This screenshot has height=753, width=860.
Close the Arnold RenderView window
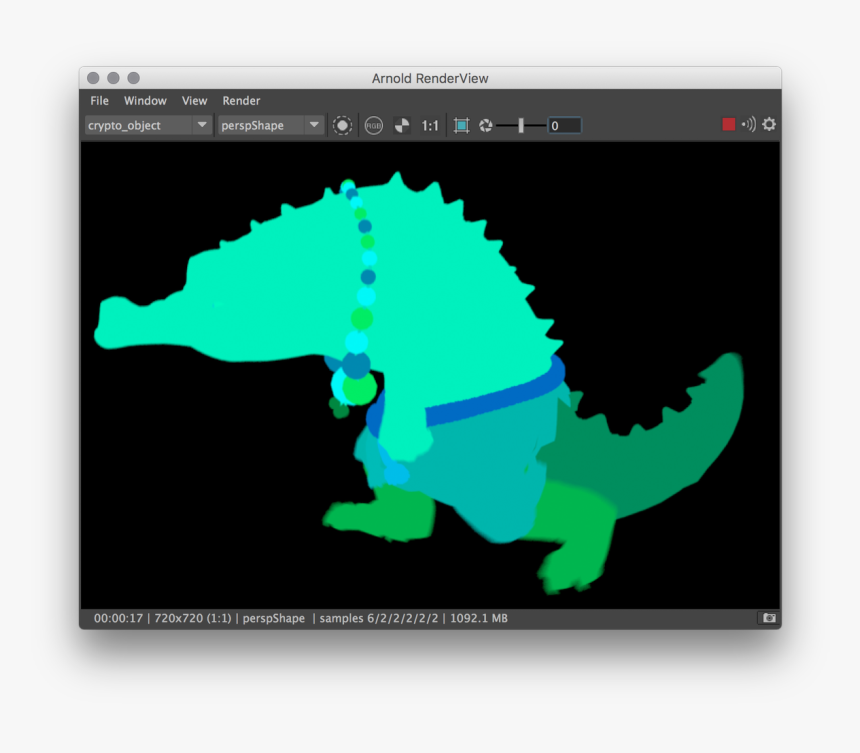(93, 78)
